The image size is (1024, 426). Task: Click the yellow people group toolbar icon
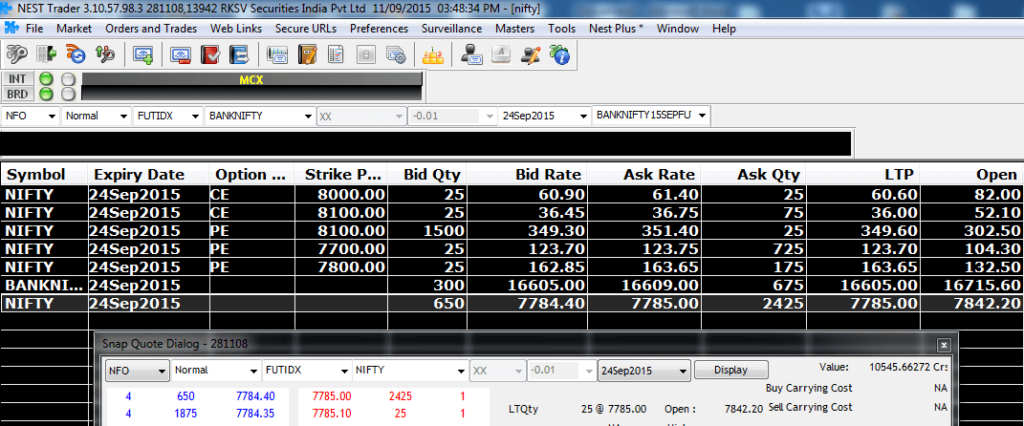[x=432, y=54]
